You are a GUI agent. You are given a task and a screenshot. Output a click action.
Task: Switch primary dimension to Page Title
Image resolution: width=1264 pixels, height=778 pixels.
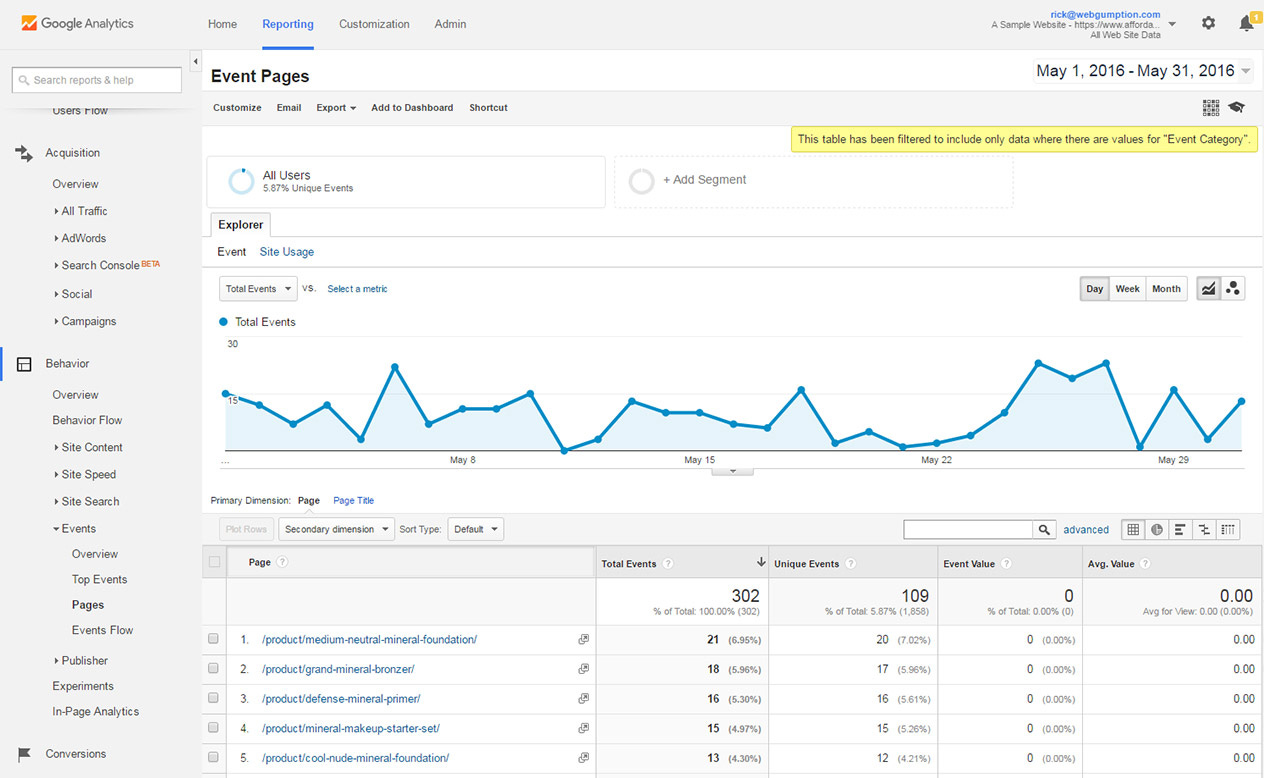354,501
